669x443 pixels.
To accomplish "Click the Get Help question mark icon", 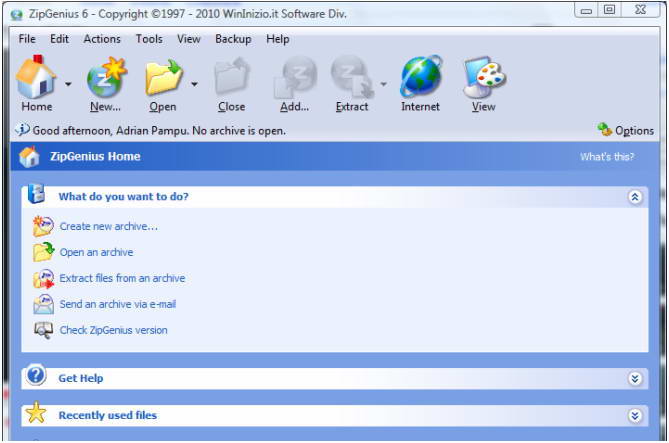I will pyautogui.click(x=36, y=376).
